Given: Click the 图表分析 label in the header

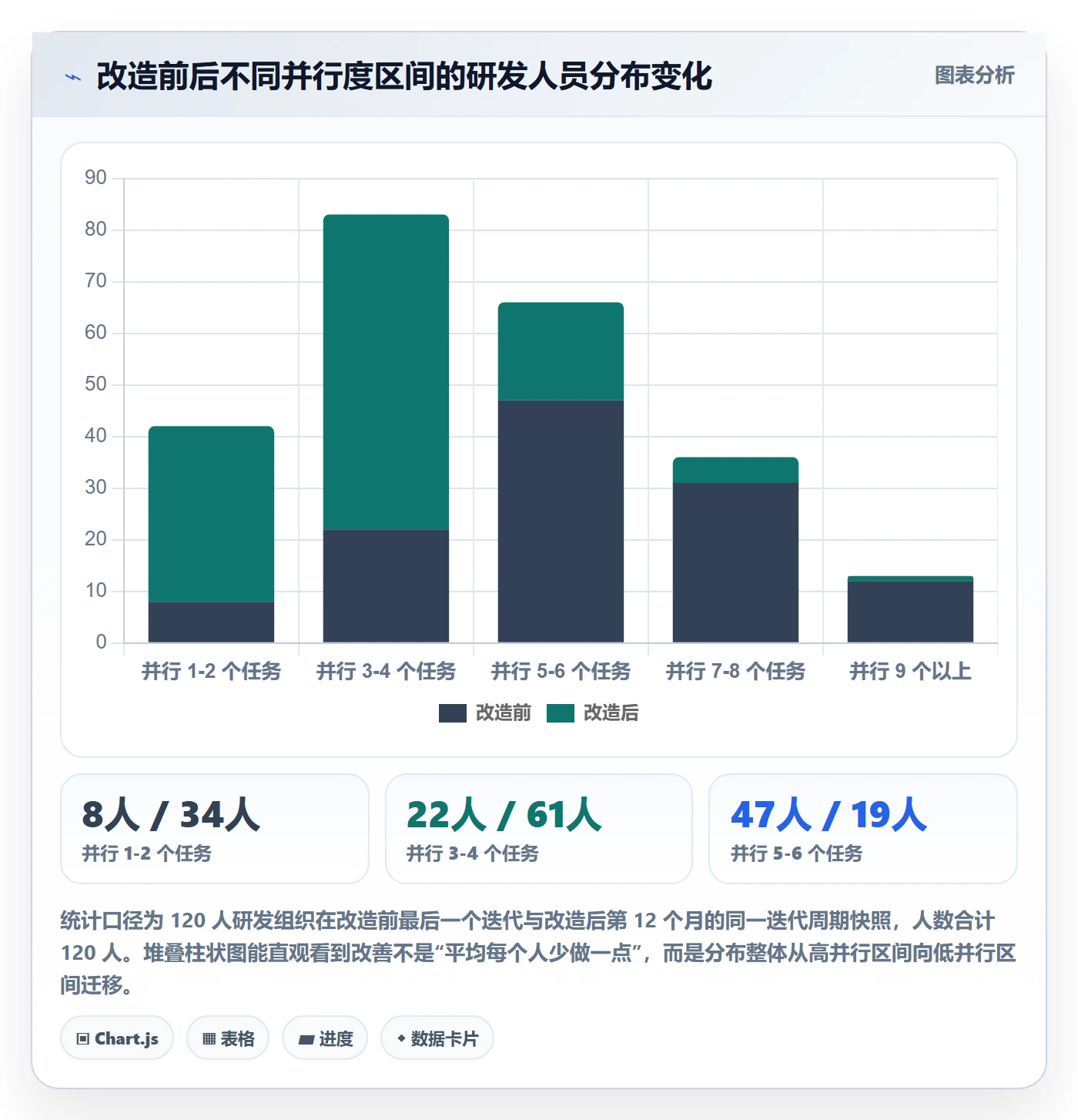Looking at the screenshot, I should click(x=974, y=75).
